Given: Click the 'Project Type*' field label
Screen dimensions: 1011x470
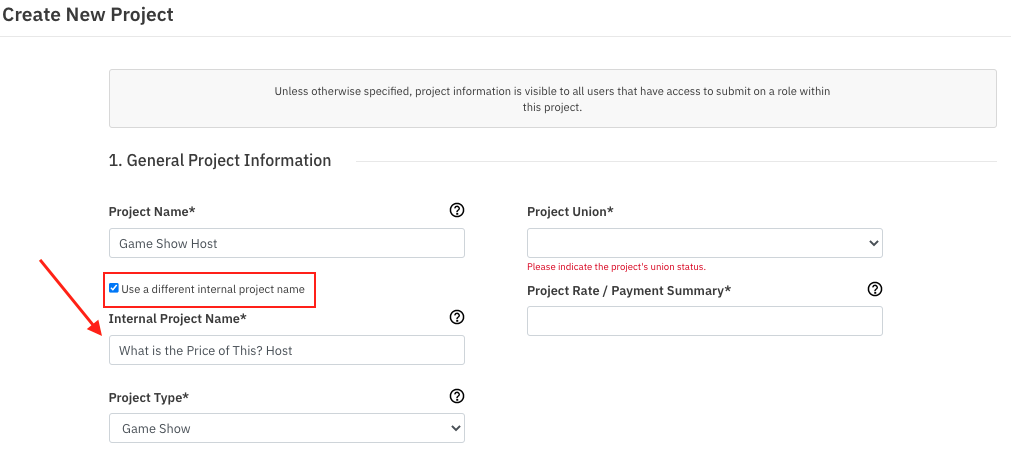Looking at the screenshot, I should click(x=149, y=397).
